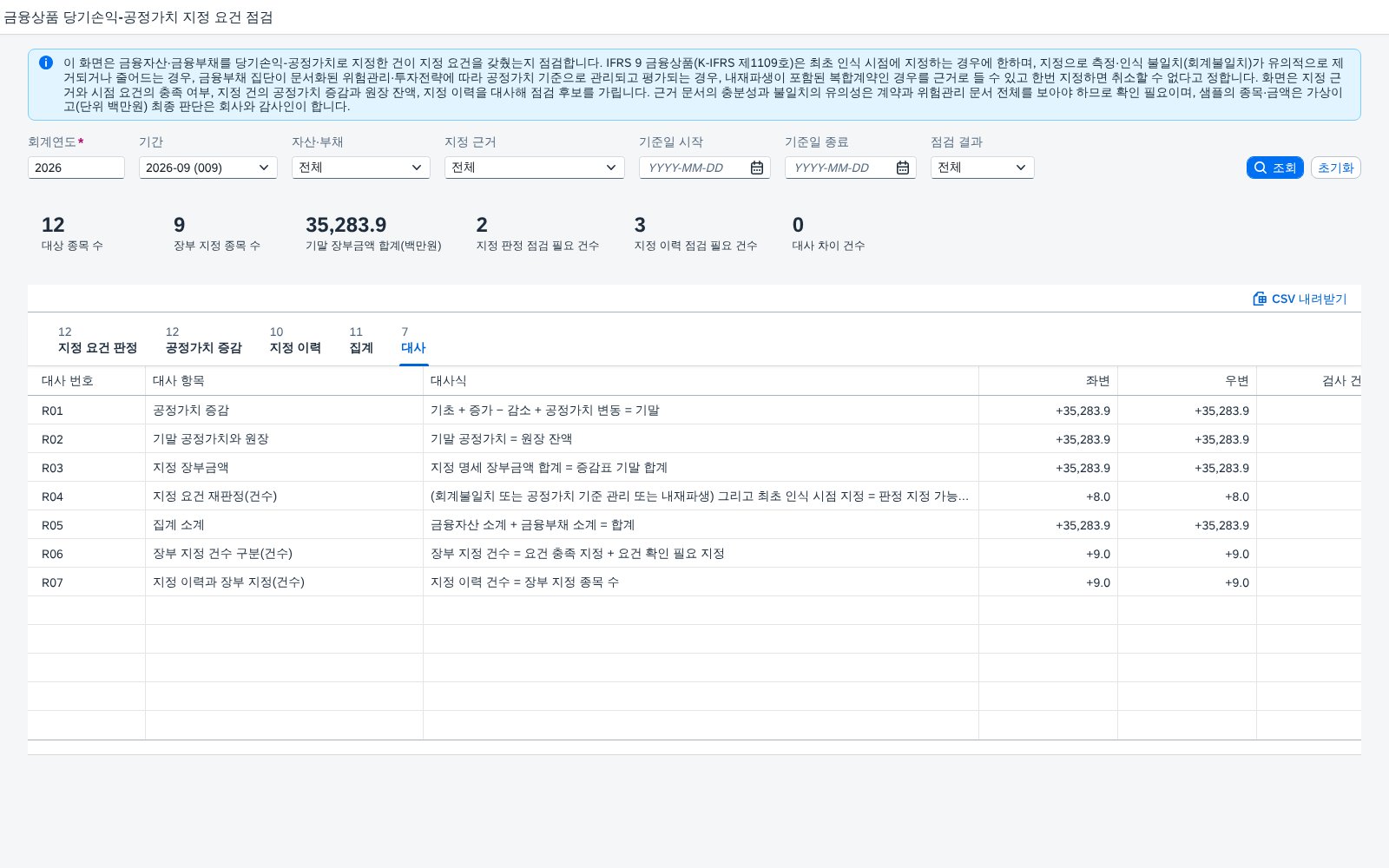Click the 지정 이력 점검 필요 건수 KPI
The image size is (1389, 868).
click(x=695, y=234)
